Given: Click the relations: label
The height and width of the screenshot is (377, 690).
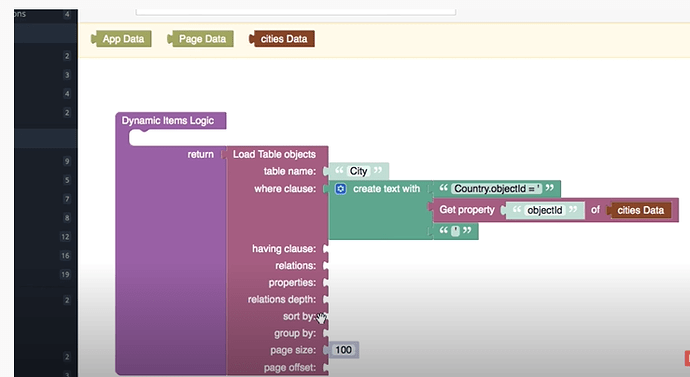Looking at the screenshot, I should 295,265.
